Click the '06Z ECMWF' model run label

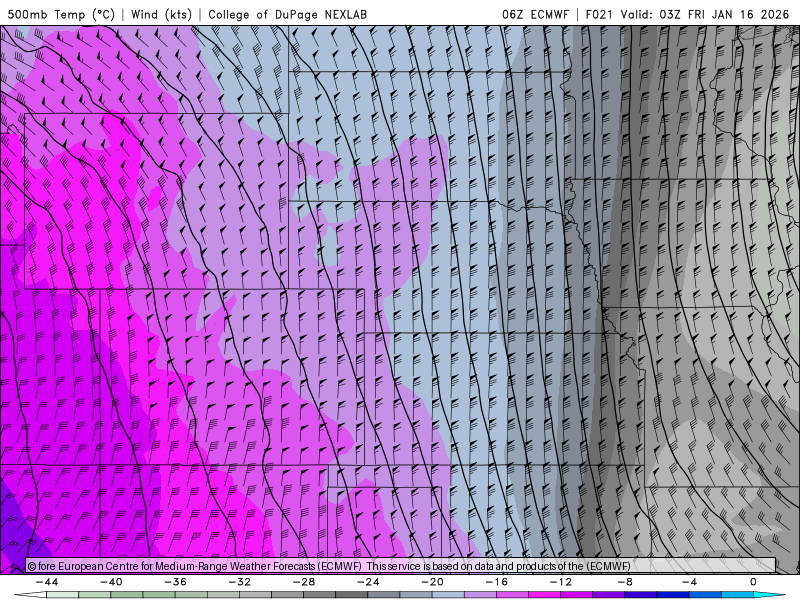(535, 14)
